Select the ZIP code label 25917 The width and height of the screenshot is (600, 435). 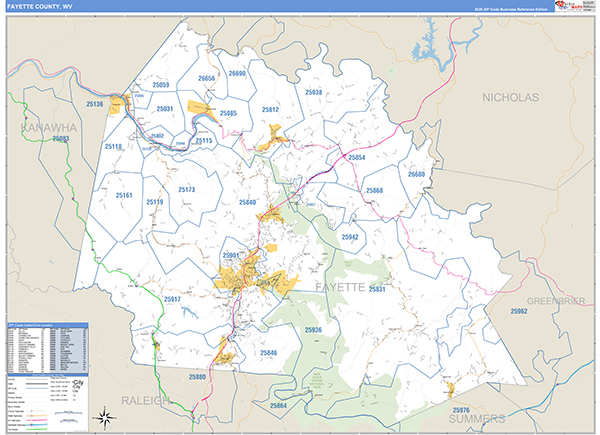tap(172, 299)
